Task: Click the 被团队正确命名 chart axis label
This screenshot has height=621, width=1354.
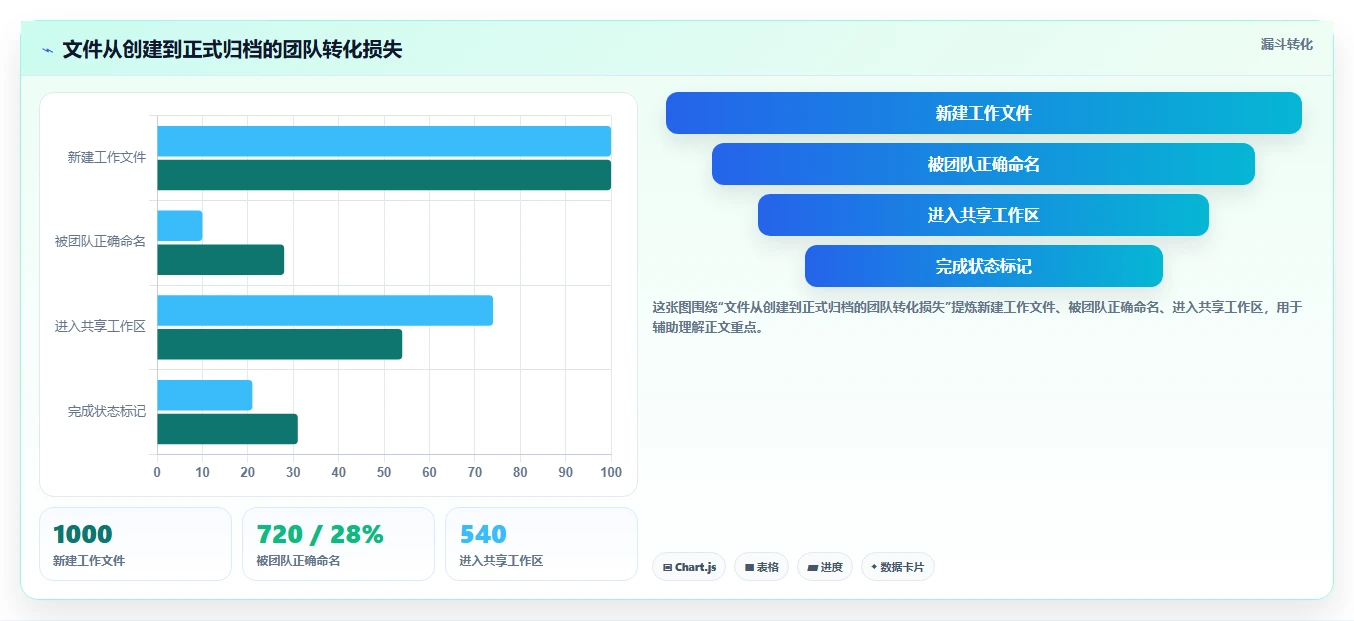Action: coord(100,242)
